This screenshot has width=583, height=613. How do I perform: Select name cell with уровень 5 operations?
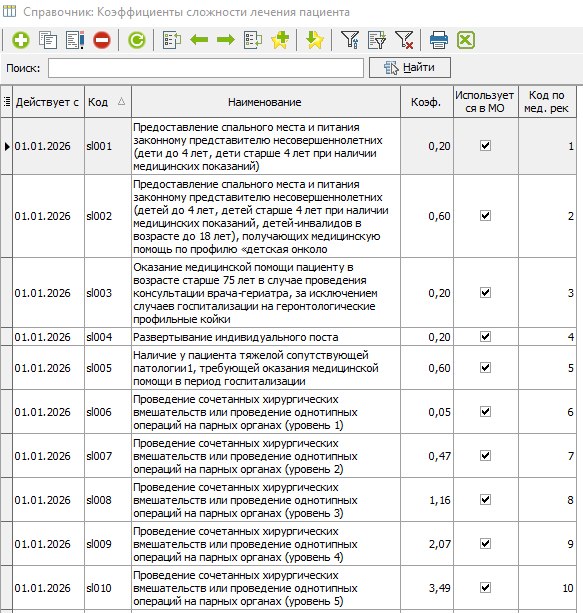click(x=266, y=588)
